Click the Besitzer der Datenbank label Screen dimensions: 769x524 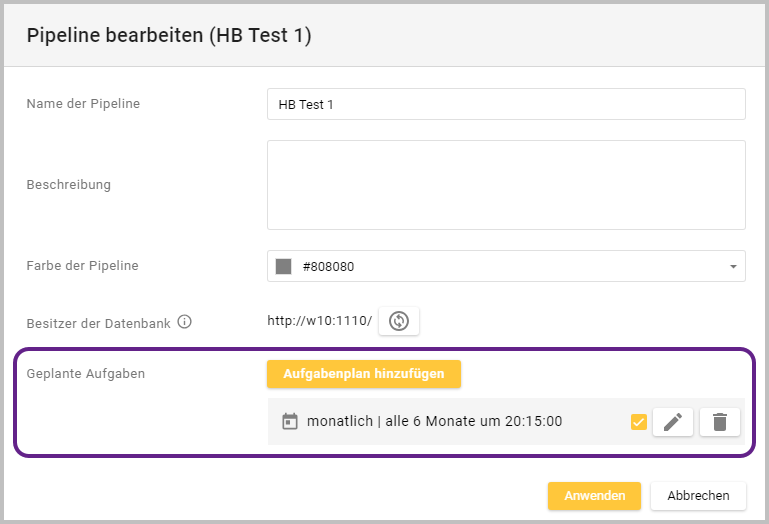pyautogui.click(x=98, y=323)
